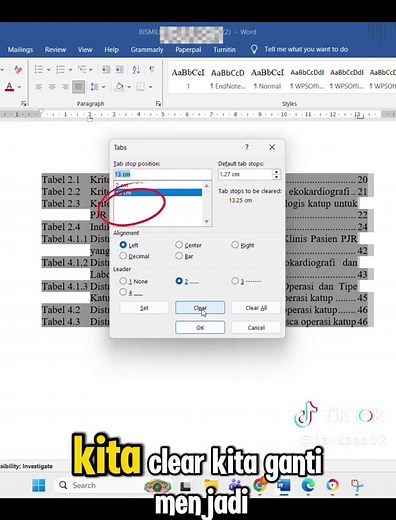Viewport: 396px width, 520px height.
Task: Click the Line and Paragraph Spacing icon
Action: tap(94, 87)
